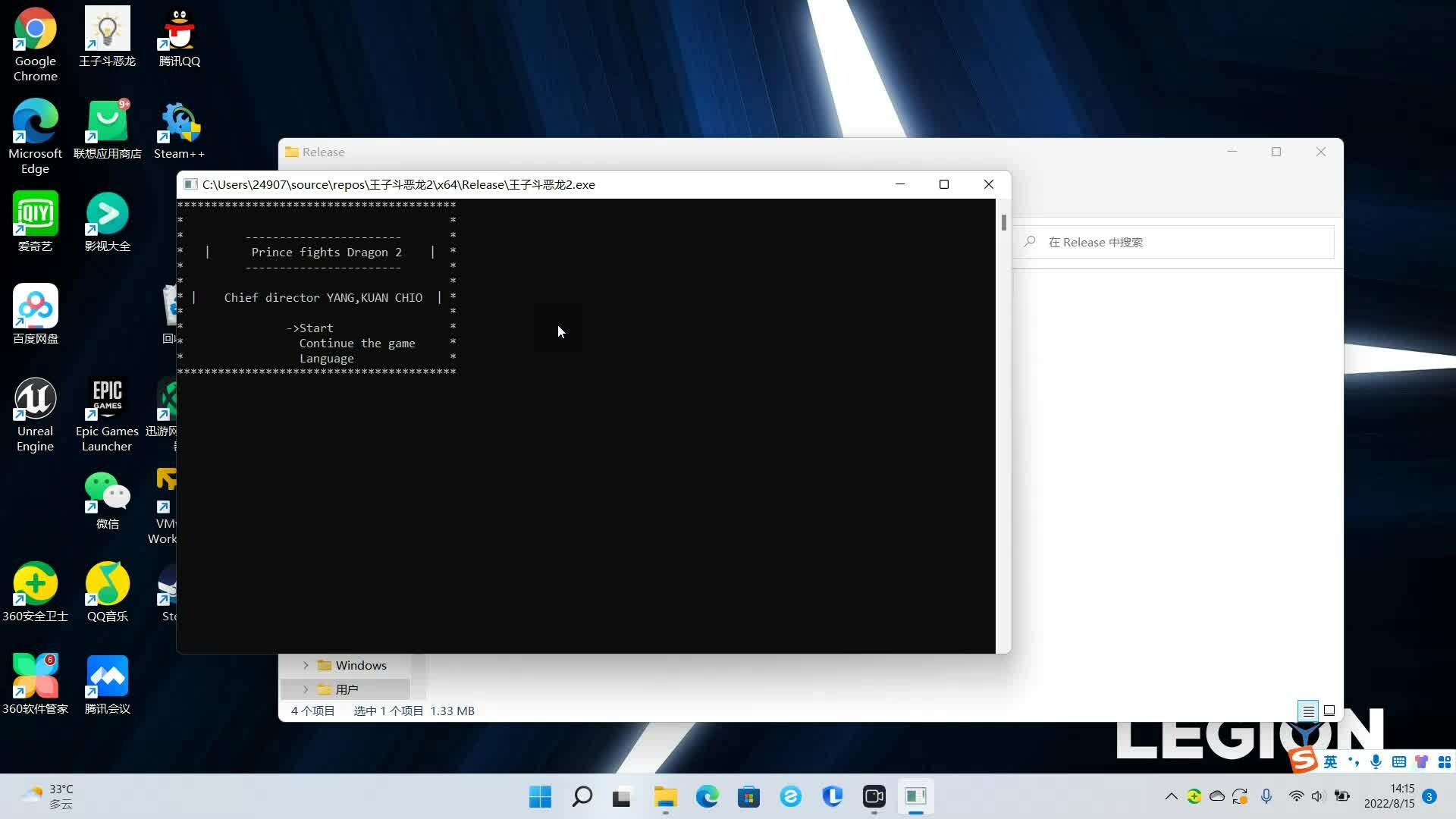Show hidden system tray icons
1456x819 pixels.
point(1171,796)
